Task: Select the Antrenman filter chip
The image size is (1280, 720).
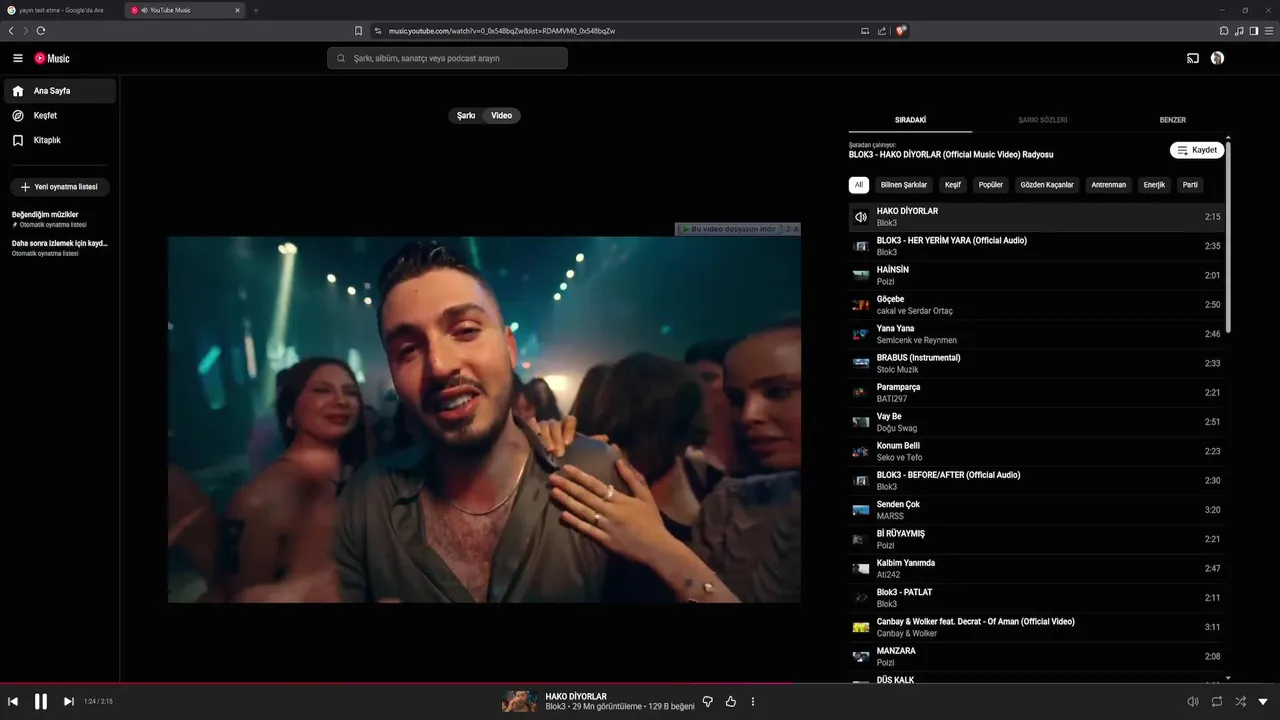Action: [1109, 185]
